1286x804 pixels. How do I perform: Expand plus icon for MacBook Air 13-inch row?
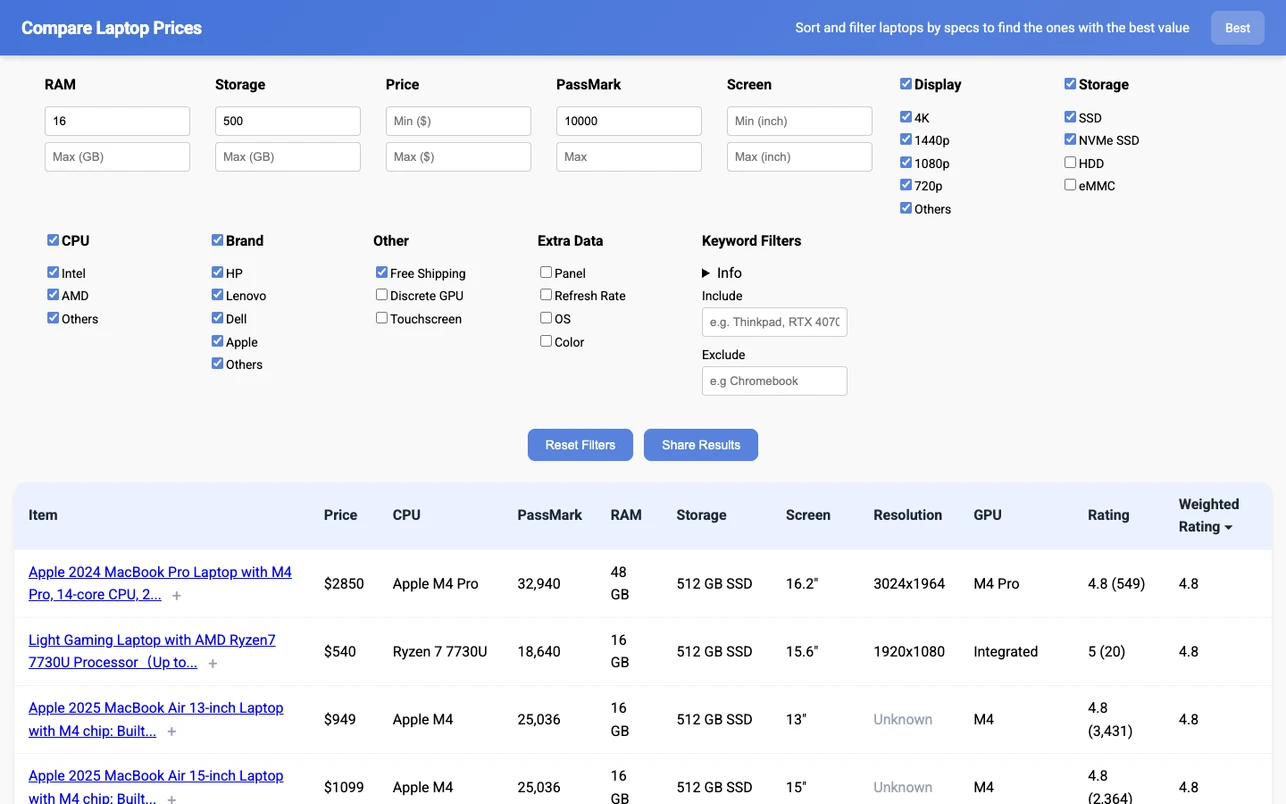pyautogui.click(x=172, y=732)
